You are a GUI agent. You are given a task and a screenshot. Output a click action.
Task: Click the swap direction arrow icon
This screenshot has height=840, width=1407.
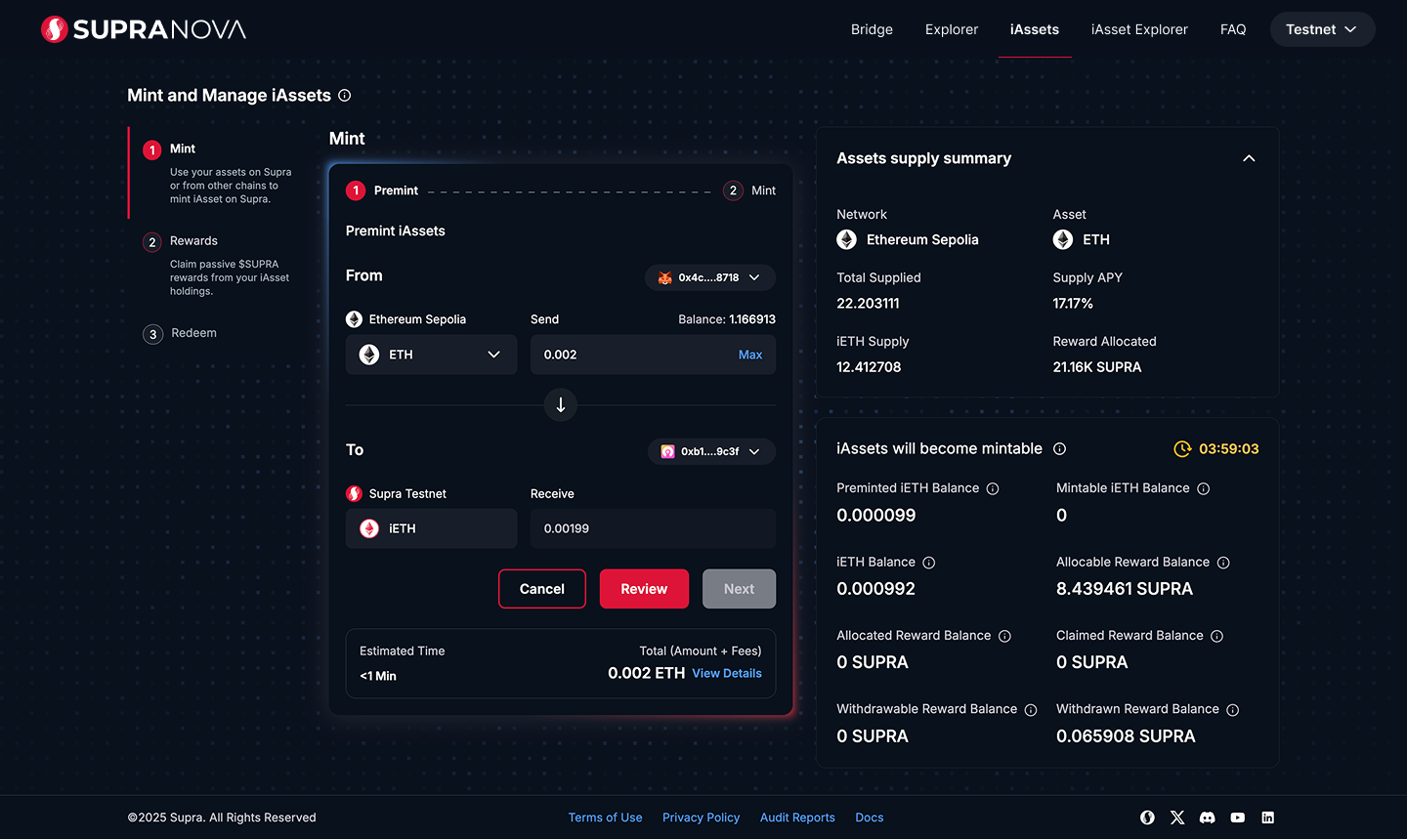coord(561,404)
